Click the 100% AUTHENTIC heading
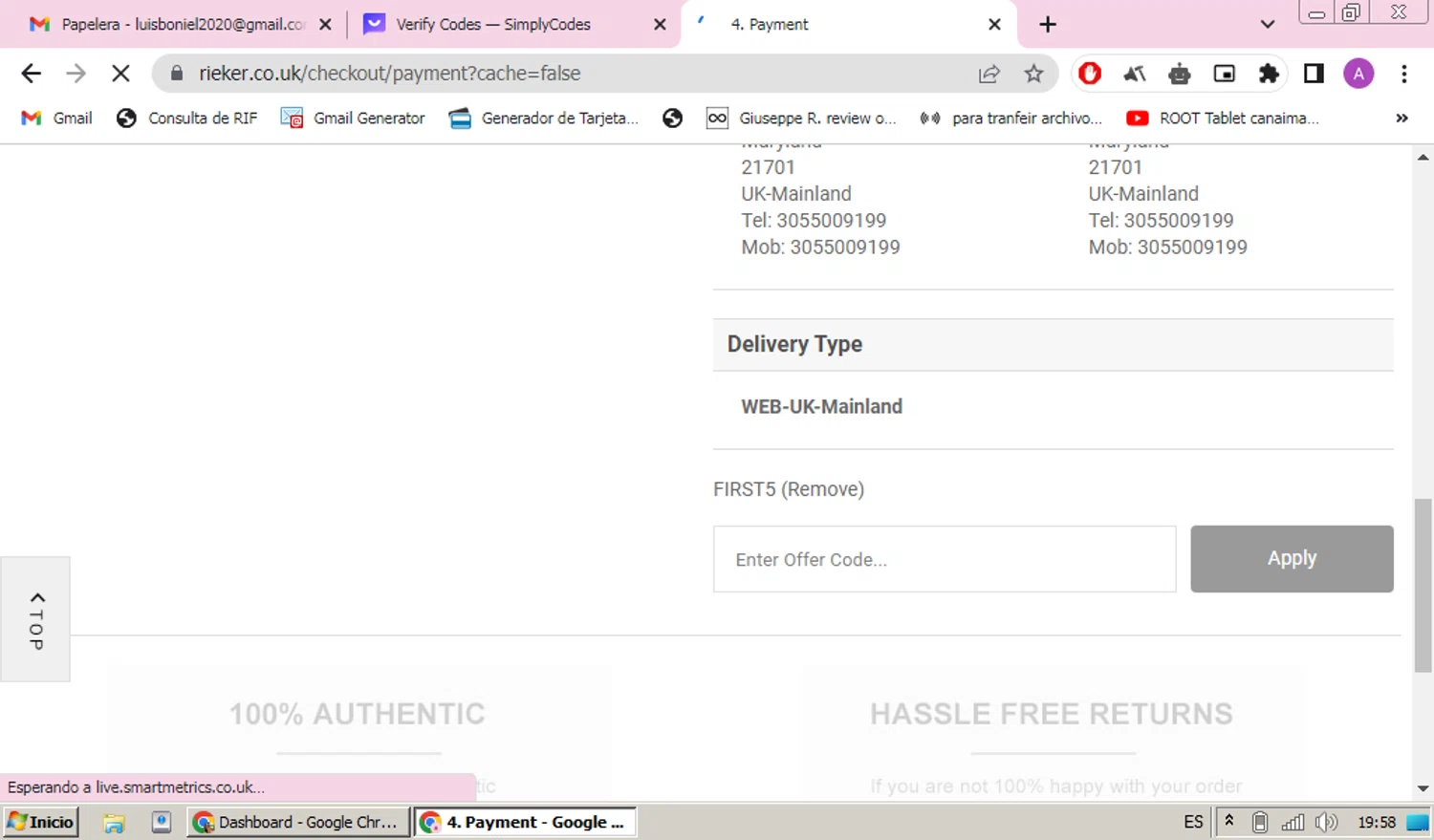Image resolution: width=1434 pixels, height=840 pixels. coord(357,714)
